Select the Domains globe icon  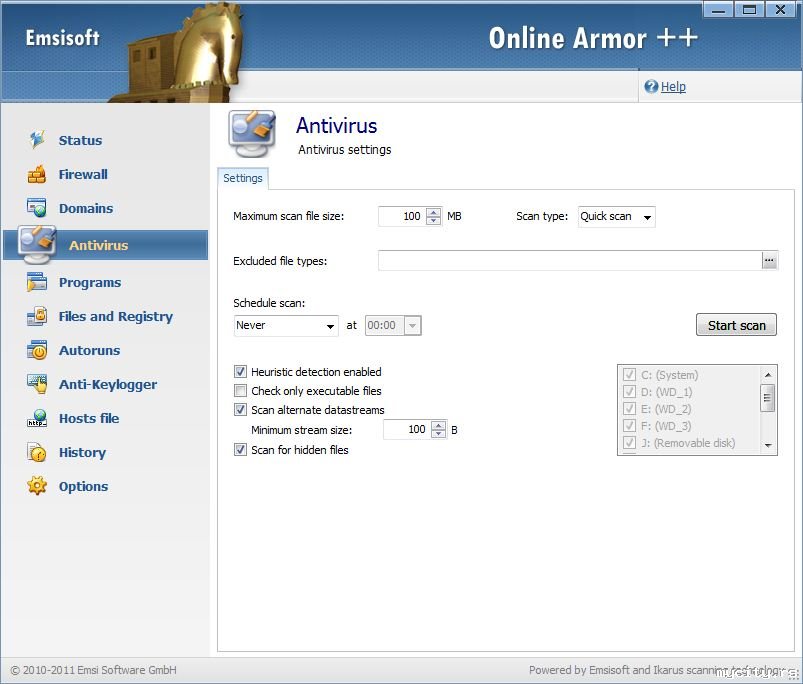point(37,208)
